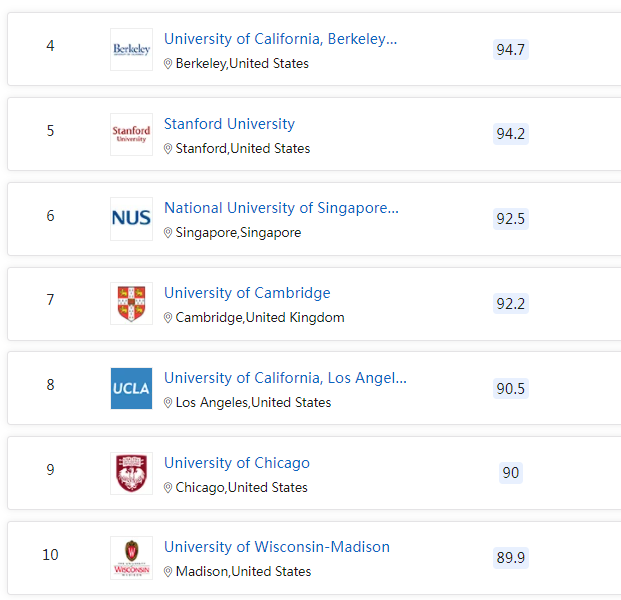621x600 pixels.
Task: Visit National University of Singapore page
Action: 281,208
